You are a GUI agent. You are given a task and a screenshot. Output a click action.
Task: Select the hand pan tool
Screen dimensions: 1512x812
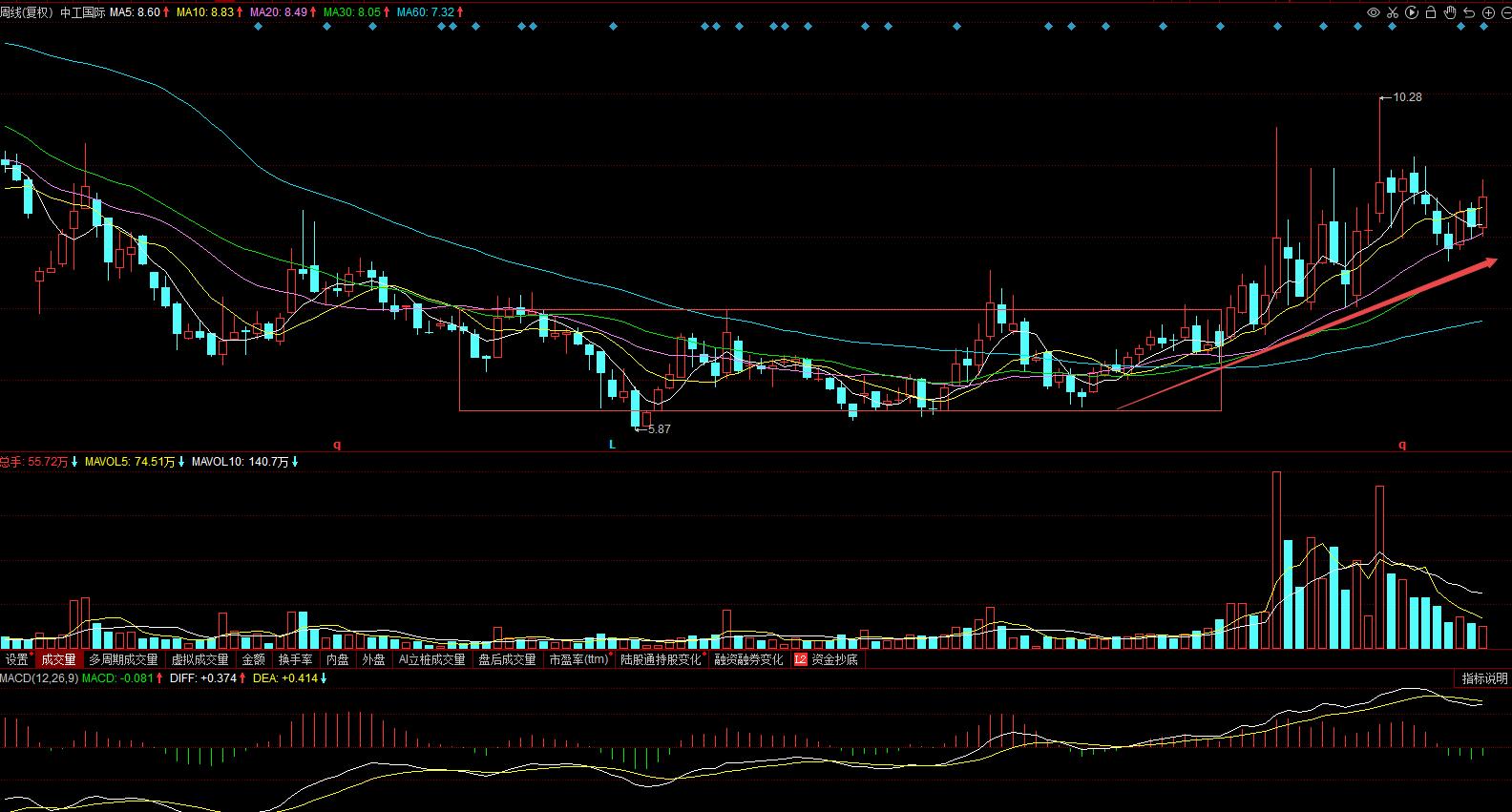pyautogui.click(x=1450, y=12)
